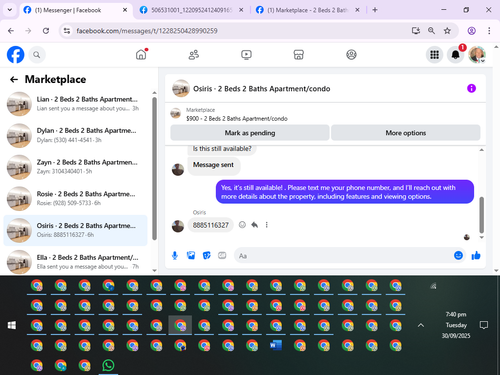The image size is (500, 375).
Task: Open the Chrome three-dot menu
Action: pyautogui.click(x=489, y=31)
